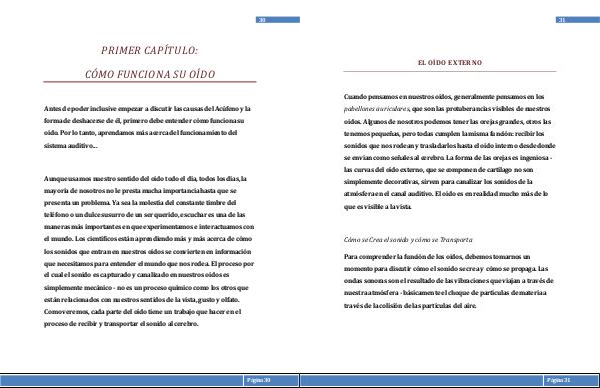Click the blue footer bar of the left page
This screenshot has width=600, height=388.
coord(150,380)
